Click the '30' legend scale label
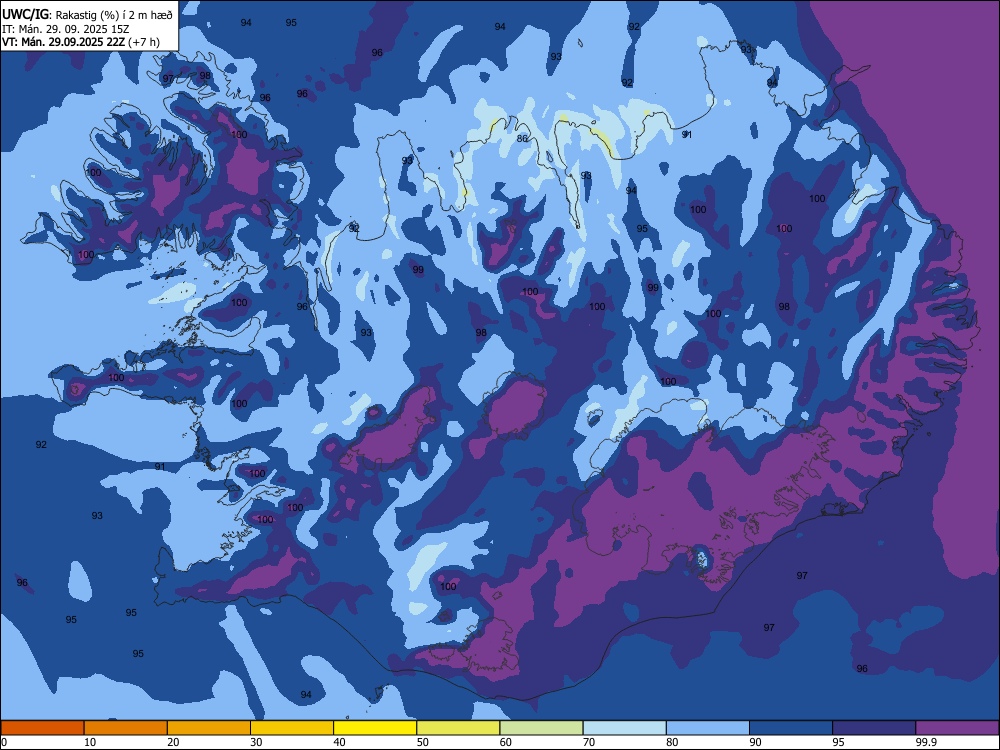This screenshot has width=1000, height=750. pyautogui.click(x=256, y=742)
